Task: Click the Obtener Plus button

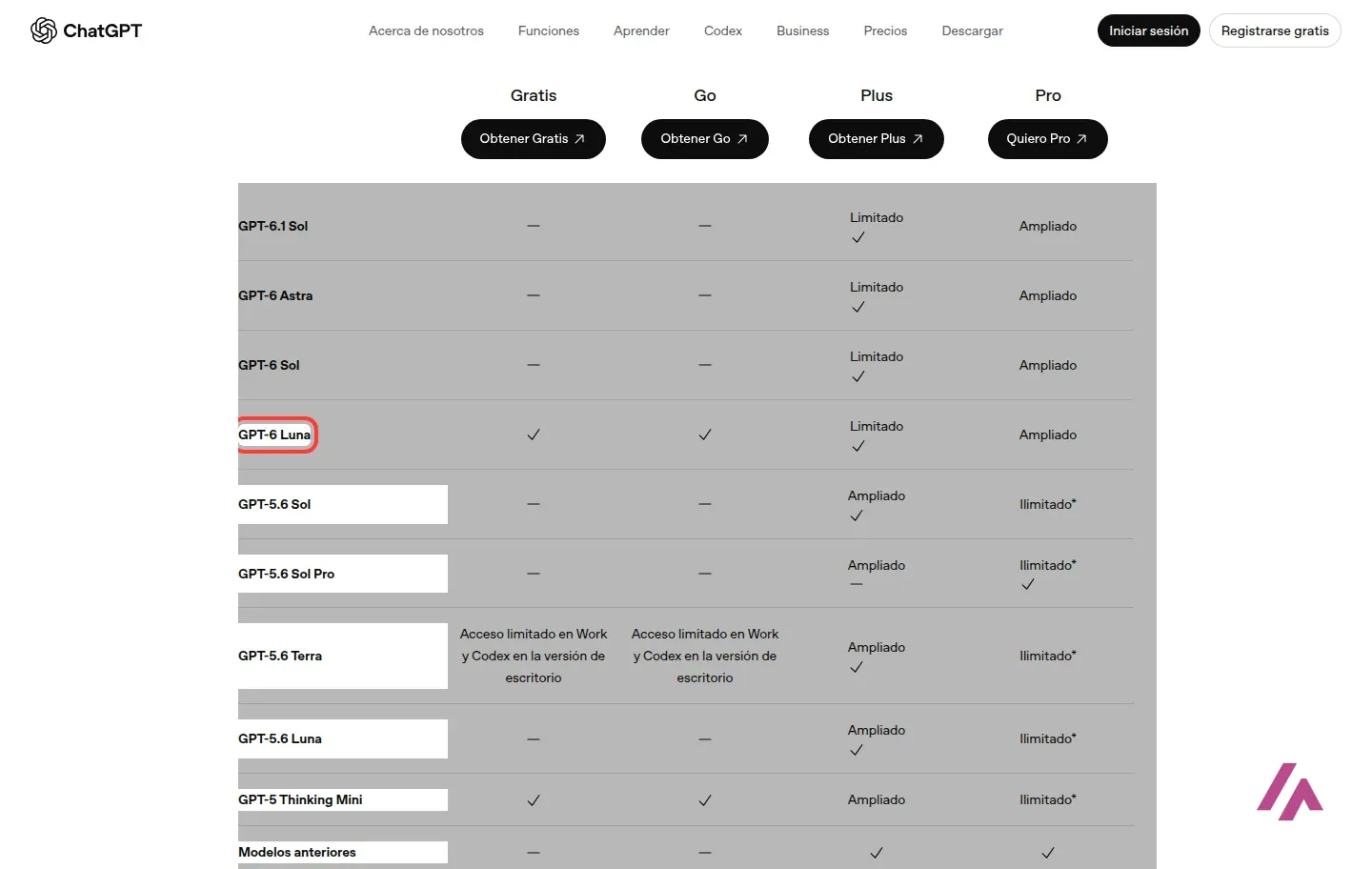Action: [x=877, y=139]
